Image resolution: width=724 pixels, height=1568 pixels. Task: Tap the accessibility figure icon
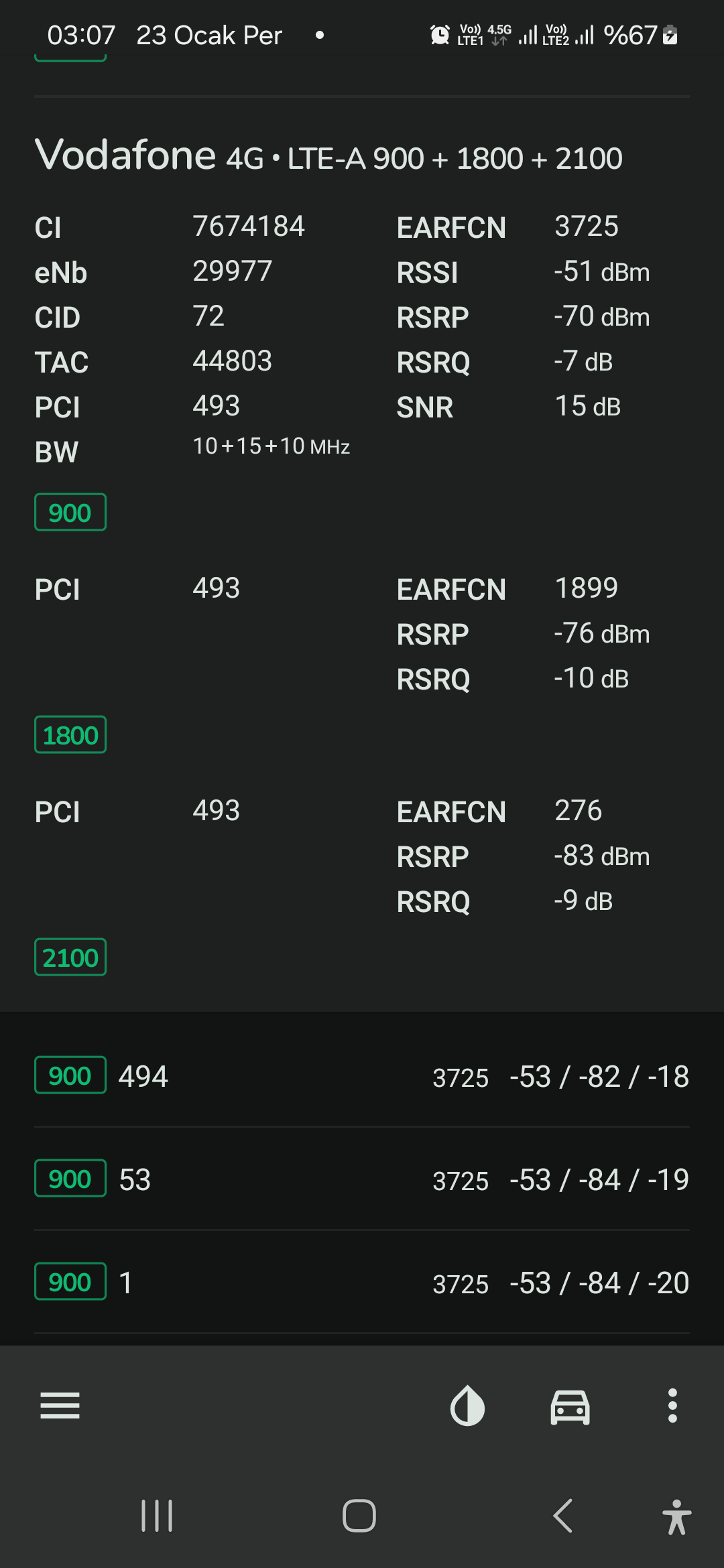[676, 1517]
